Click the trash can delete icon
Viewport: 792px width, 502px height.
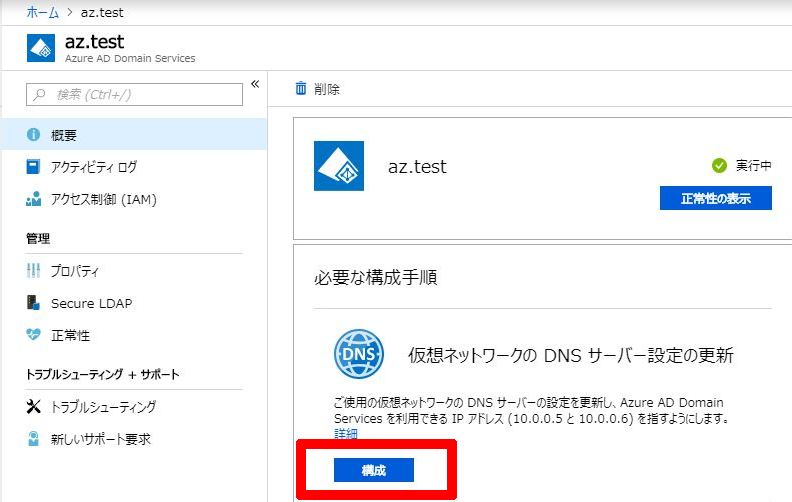tap(301, 88)
